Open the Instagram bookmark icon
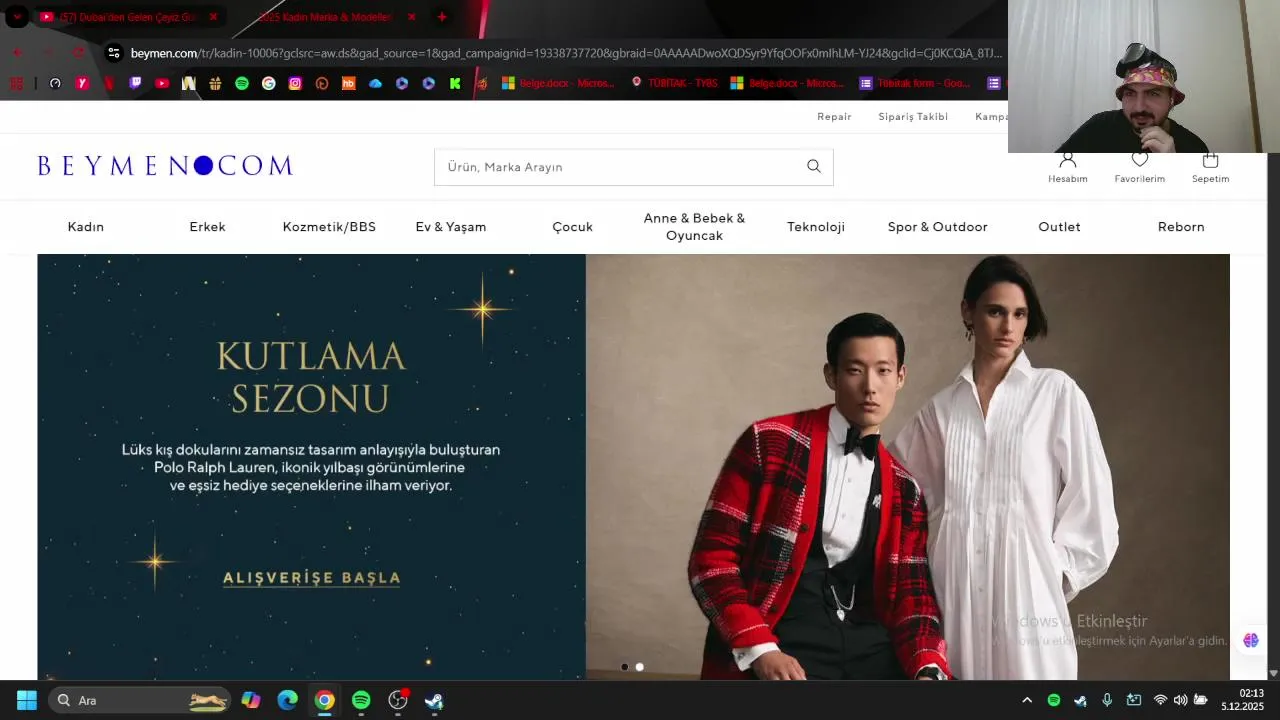Viewport: 1280px width, 720px height. [295, 83]
